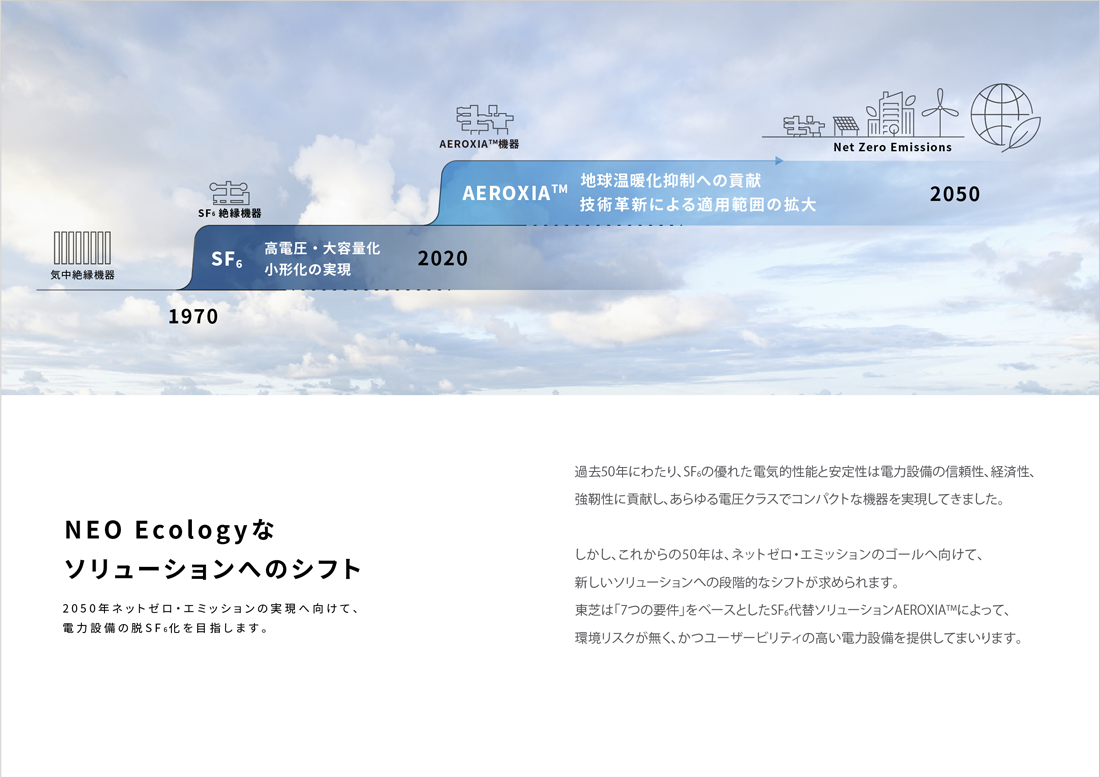This screenshot has height=778, width=1100.
Task: Click the small switchgear icon above Net Zero Emissions
Action: pyautogui.click(x=804, y=126)
